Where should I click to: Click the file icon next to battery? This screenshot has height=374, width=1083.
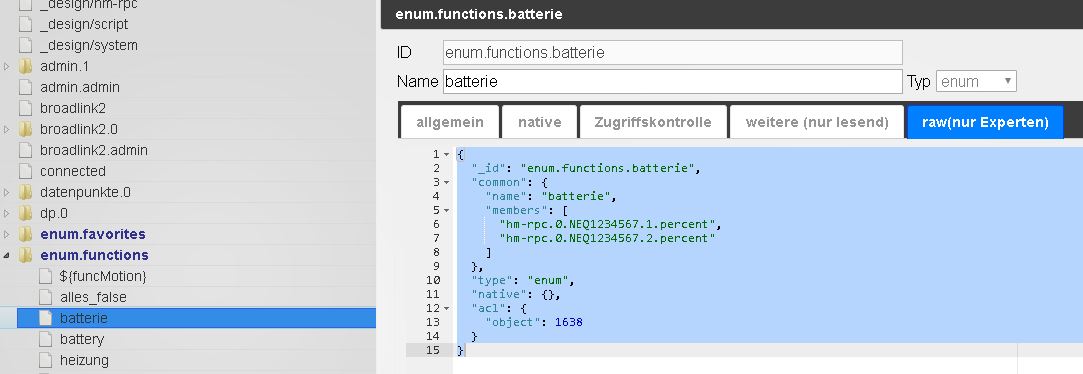pos(46,339)
